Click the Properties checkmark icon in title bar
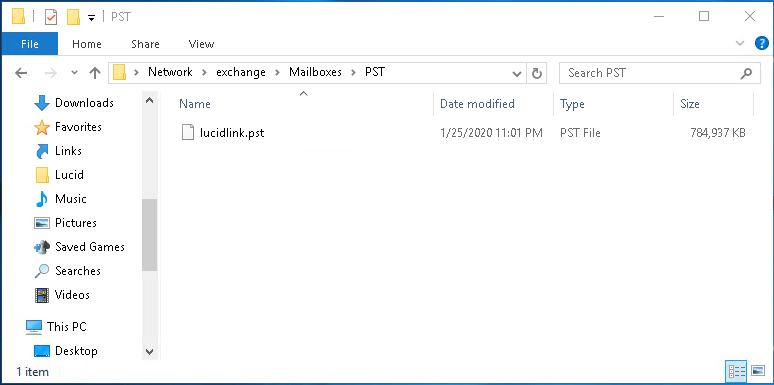Image resolution: width=774 pixels, height=385 pixels. click(51, 17)
